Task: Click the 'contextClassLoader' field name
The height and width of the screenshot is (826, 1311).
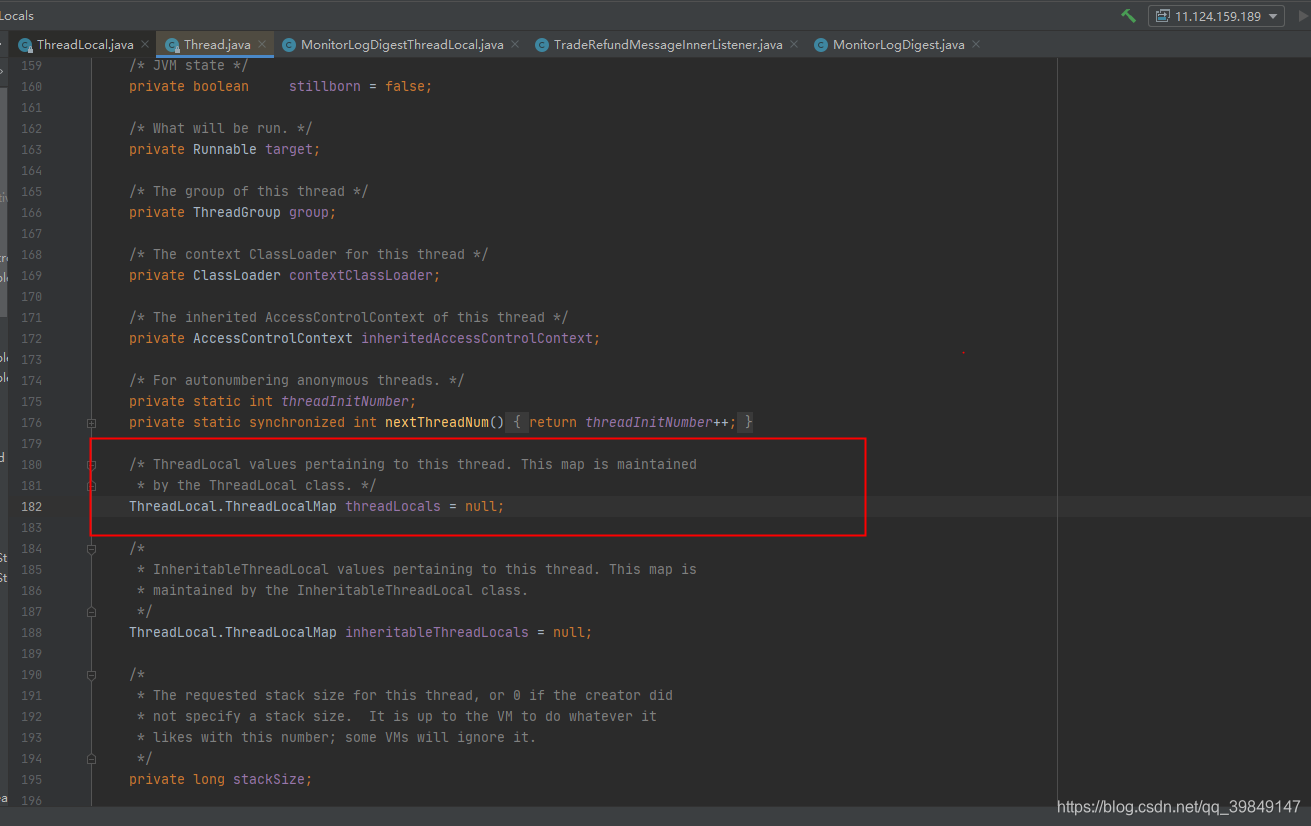Action: pos(361,275)
